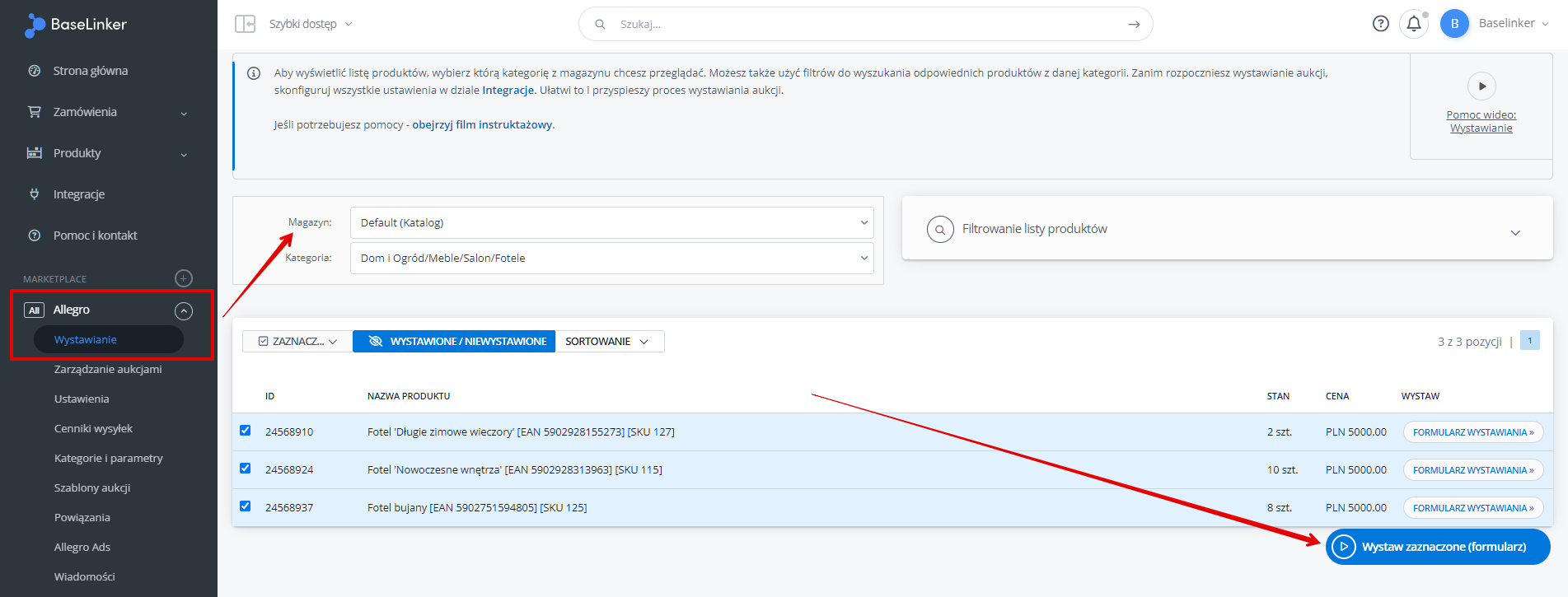Screen dimensions: 1568x597
Task: Open the Sortowanie dropdown
Action: pos(609,342)
